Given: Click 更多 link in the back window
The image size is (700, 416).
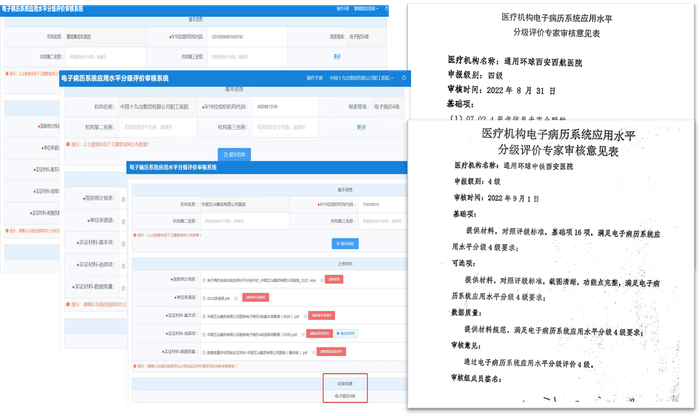Looking at the screenshot, I should pyautogui.click(x=337, y=56).
